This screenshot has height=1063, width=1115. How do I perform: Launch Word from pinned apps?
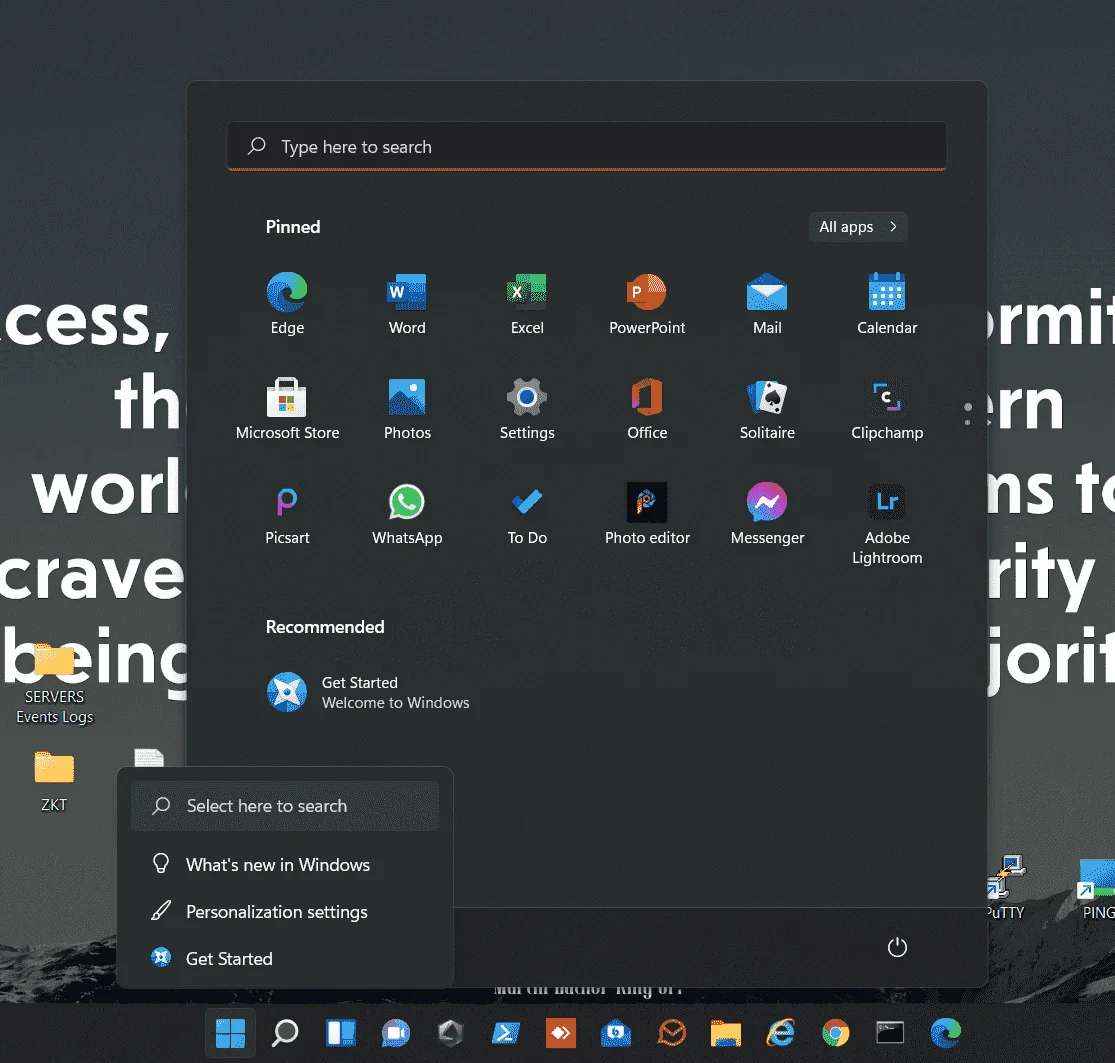(407, 304)
